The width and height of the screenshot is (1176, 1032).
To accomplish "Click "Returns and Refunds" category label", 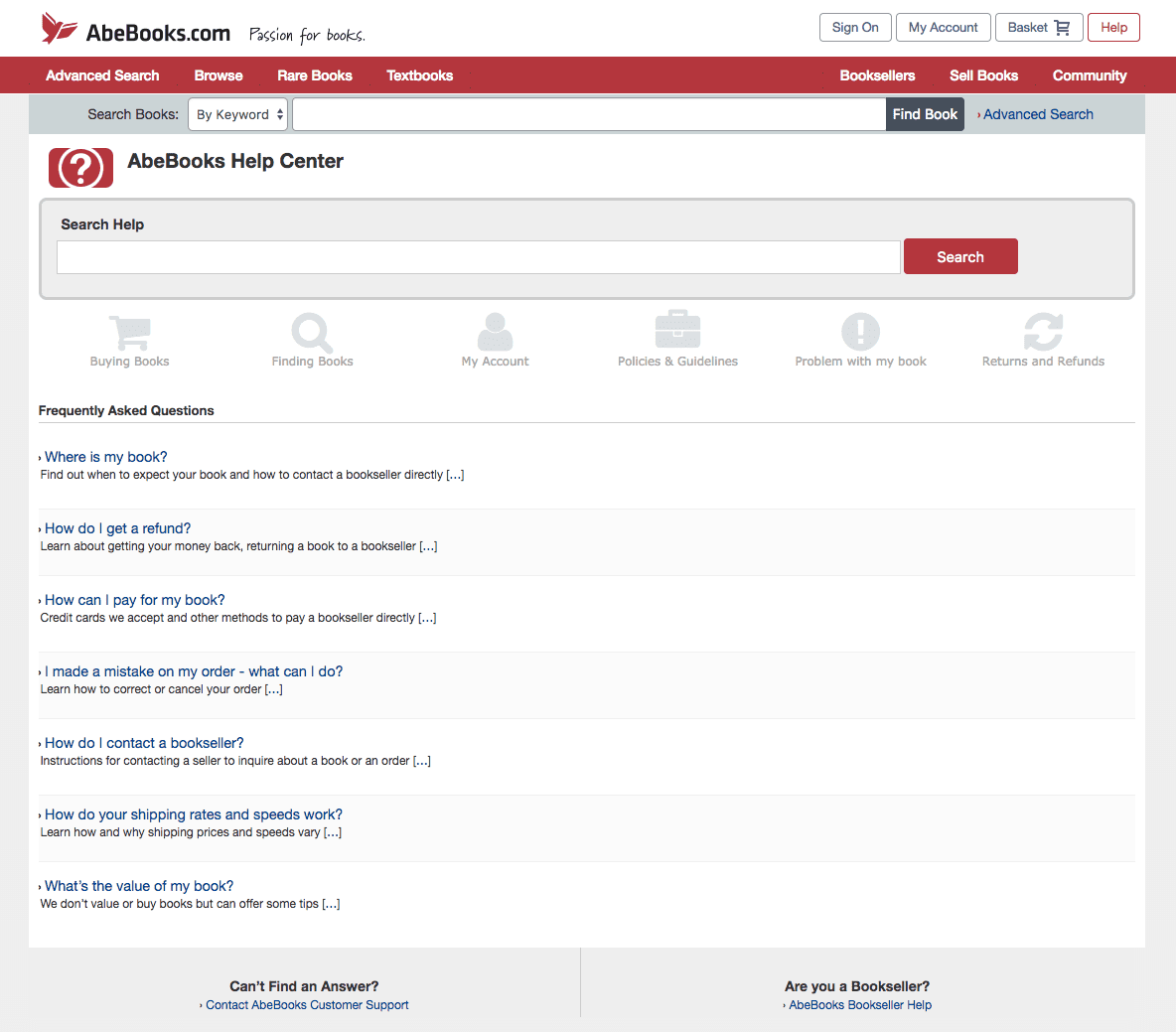I will [x=1043, y=362].
